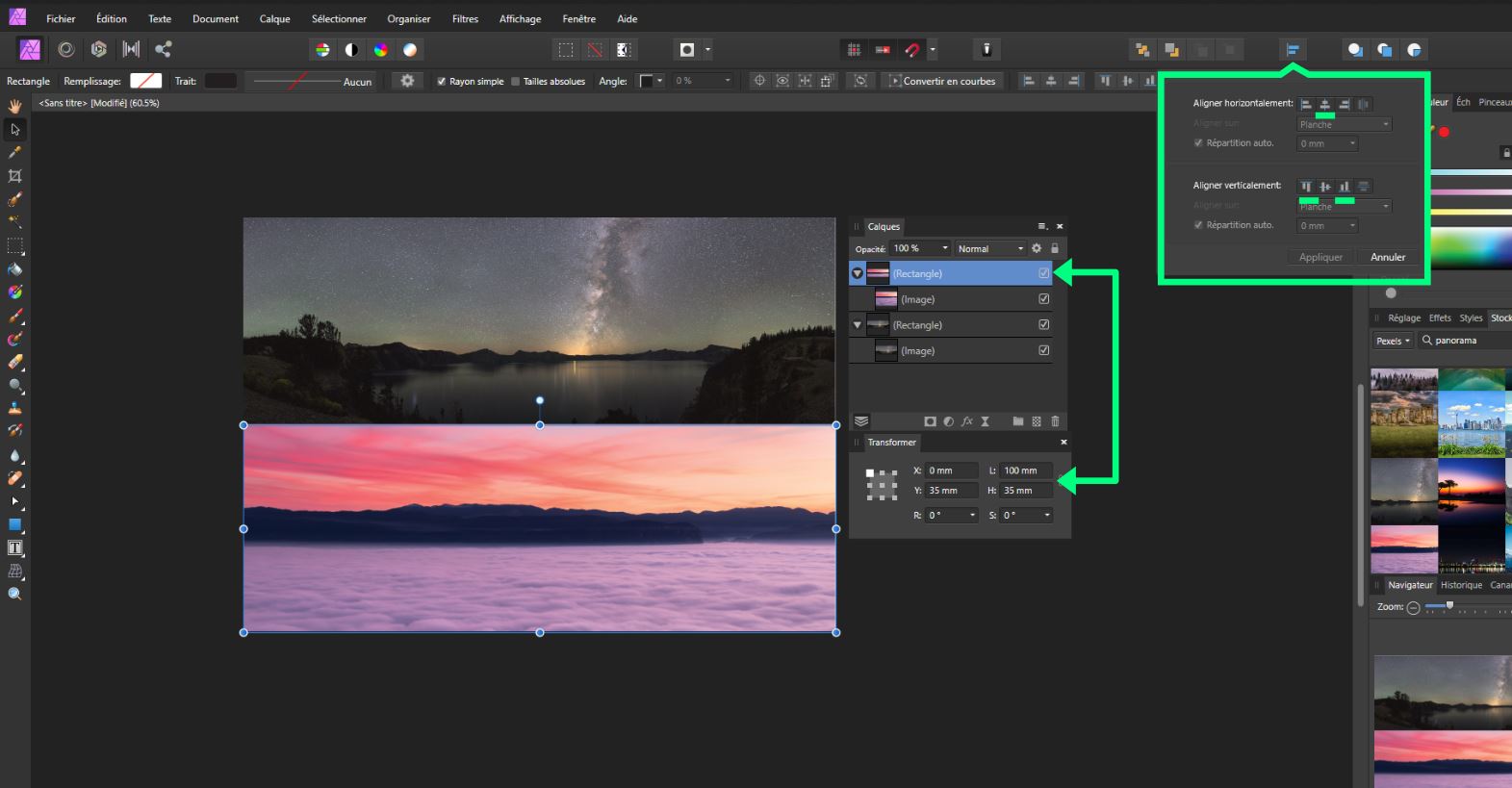Screen dimensions: 1512x788
Task: Open the stroke settings gear in context bar
Action: click(407, 81)
